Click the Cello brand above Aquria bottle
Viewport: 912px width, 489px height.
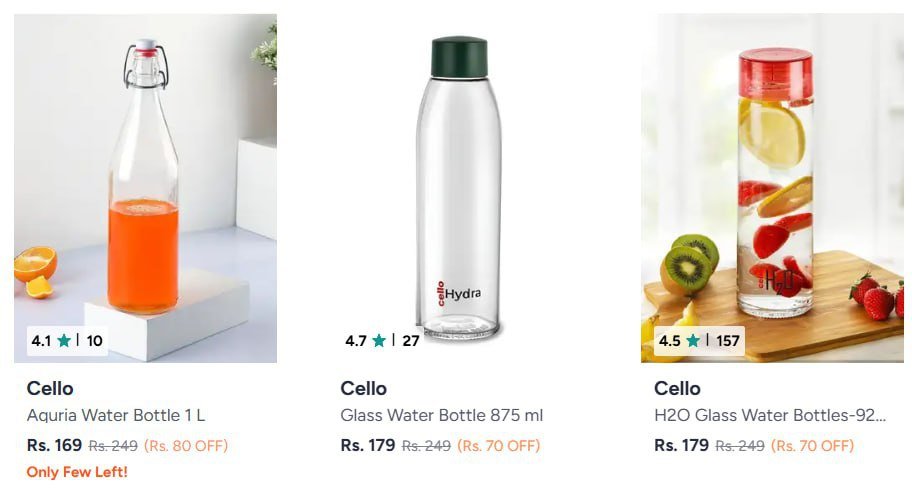click(x=50, y=388)
